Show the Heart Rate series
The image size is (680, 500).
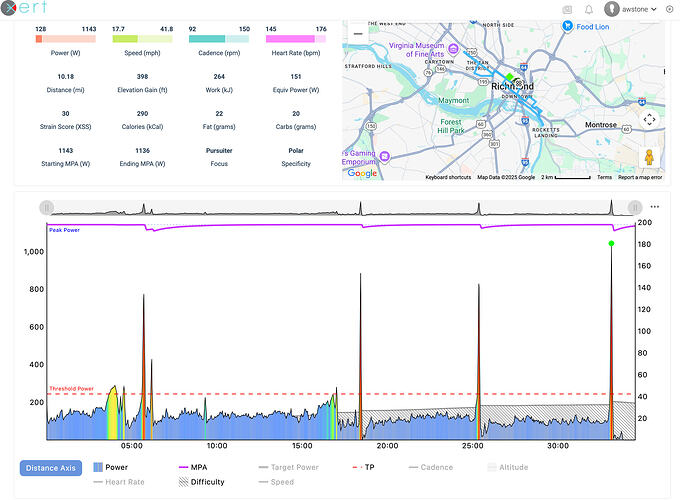click(115, 481)
